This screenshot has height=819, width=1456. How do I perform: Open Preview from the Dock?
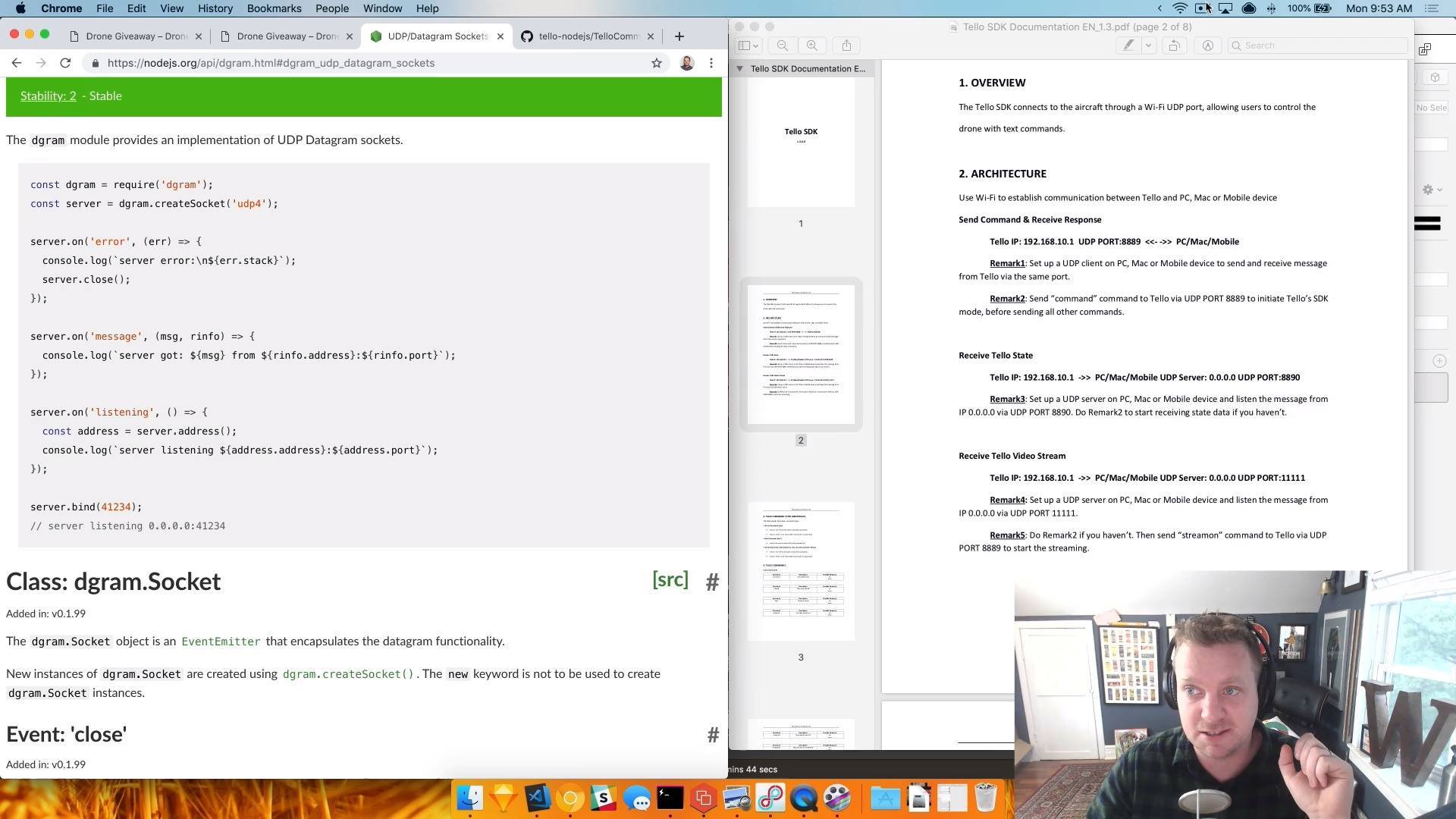point(737,798)
